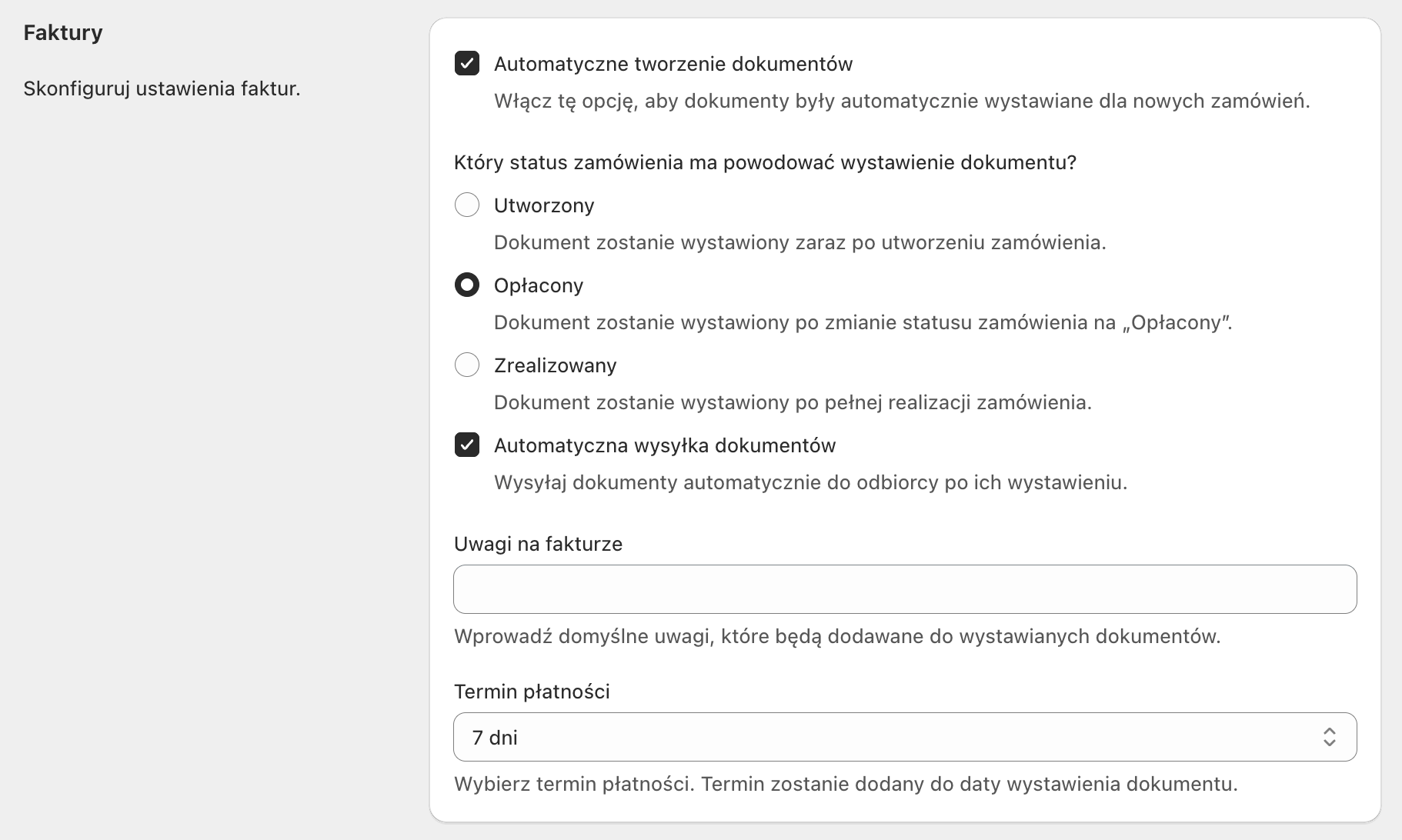This screenshot has width=1402, height=840.
Task: Choose Opłacony as triggering status
Action: pyautogui.click(x=467, y=285)
